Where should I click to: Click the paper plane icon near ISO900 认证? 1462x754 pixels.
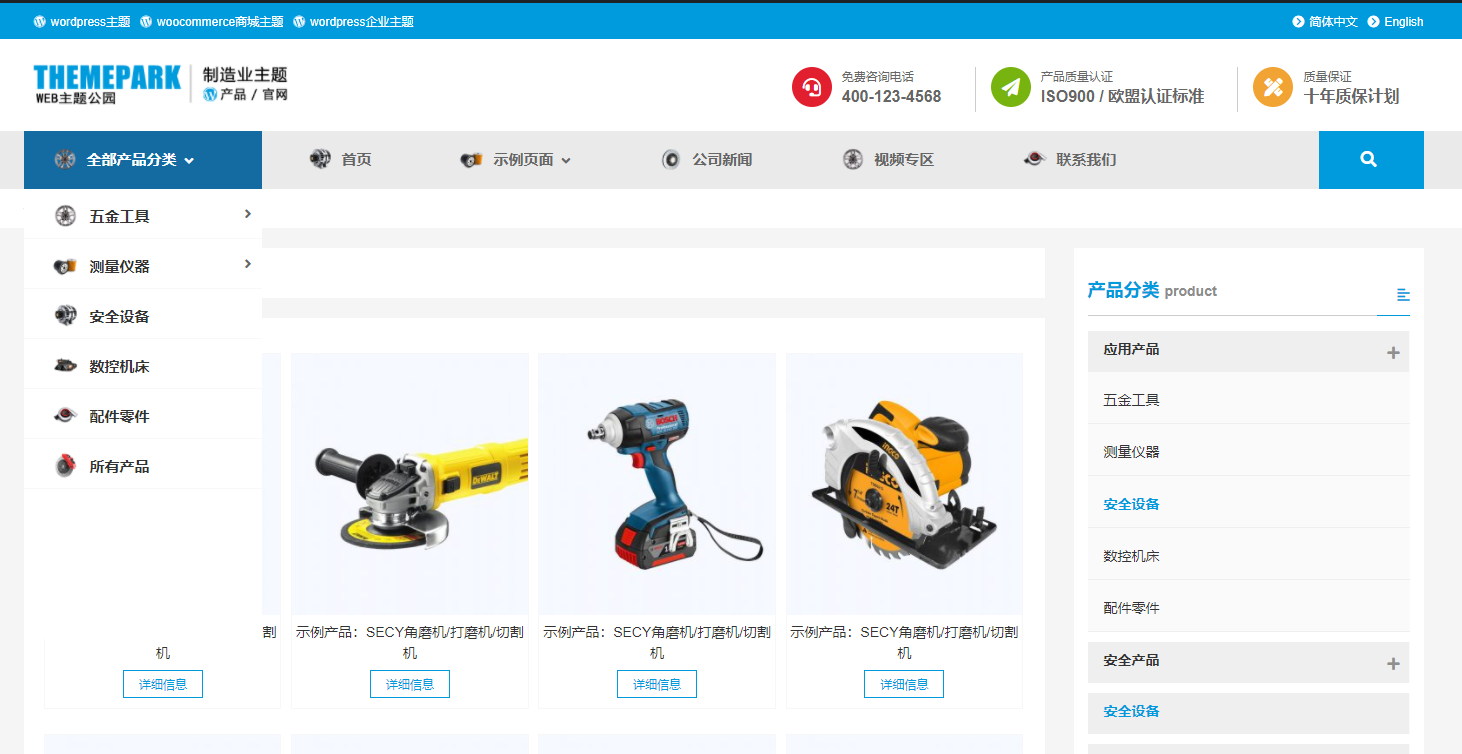pyautogui.click(x=1011, y=87)
